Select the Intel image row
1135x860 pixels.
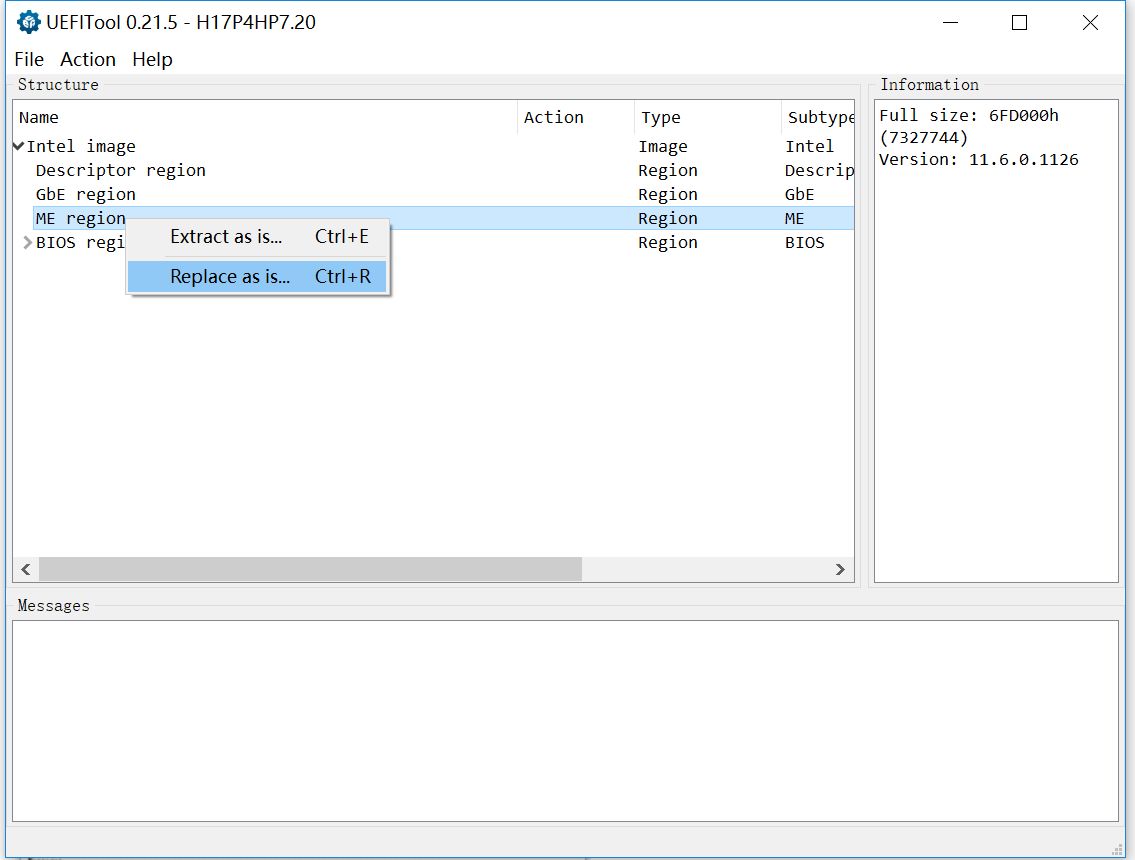(433, 146)
